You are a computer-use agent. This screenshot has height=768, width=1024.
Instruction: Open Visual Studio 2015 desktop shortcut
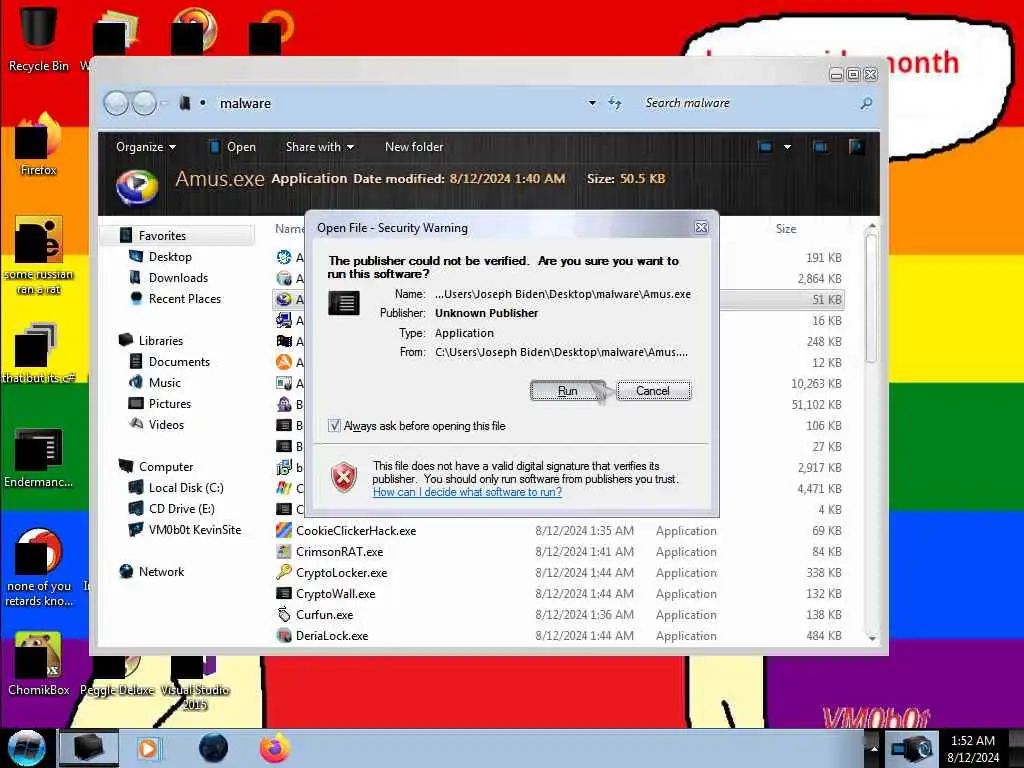[x=195, y=682]
